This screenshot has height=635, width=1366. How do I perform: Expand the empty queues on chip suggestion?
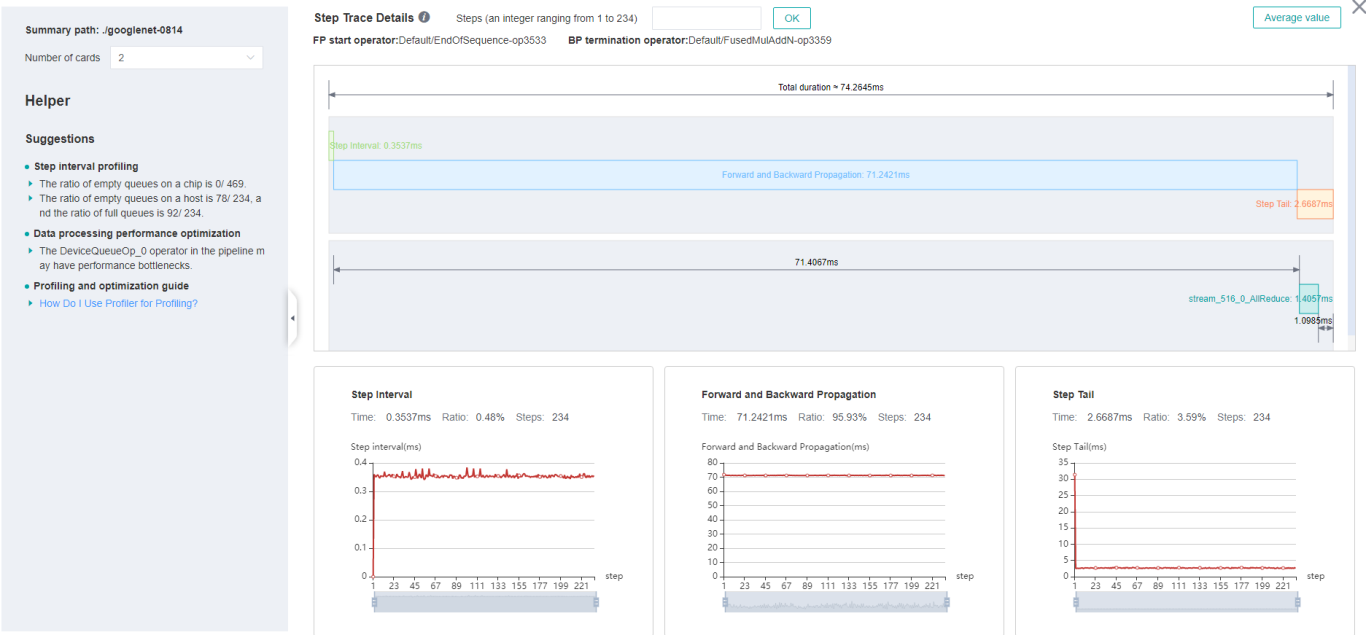(30, 184)
